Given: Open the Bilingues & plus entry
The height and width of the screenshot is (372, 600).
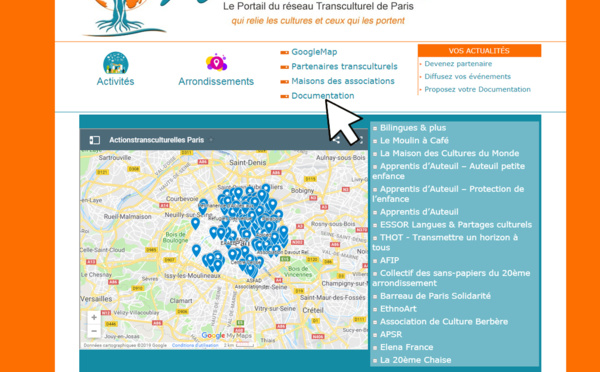Looking at the screenshot, I should tap(413, 128).
